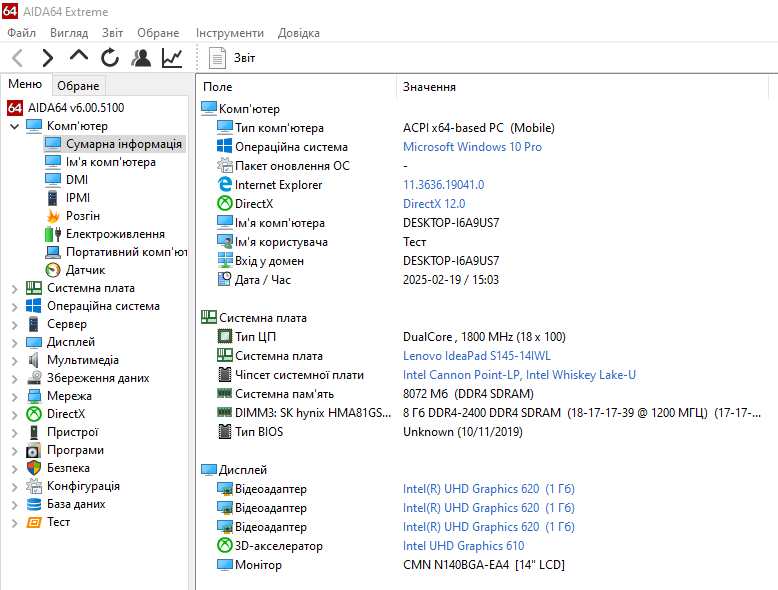Expand the Сервер tree node

click(x=14, y=325)
